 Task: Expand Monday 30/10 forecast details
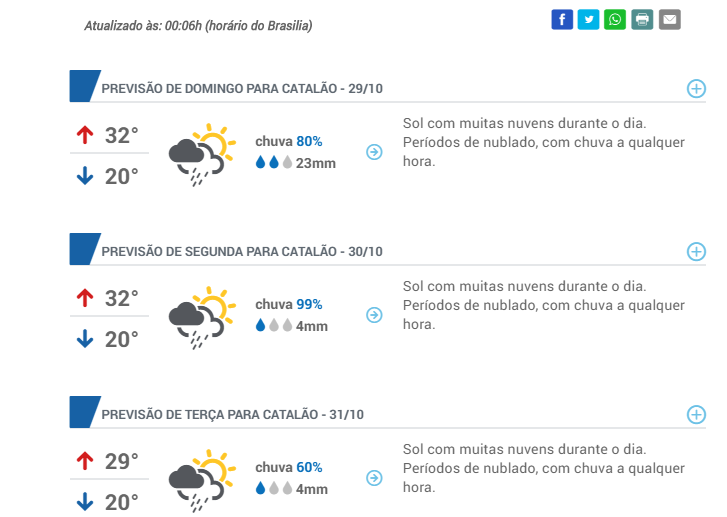[x=696, y=251]
